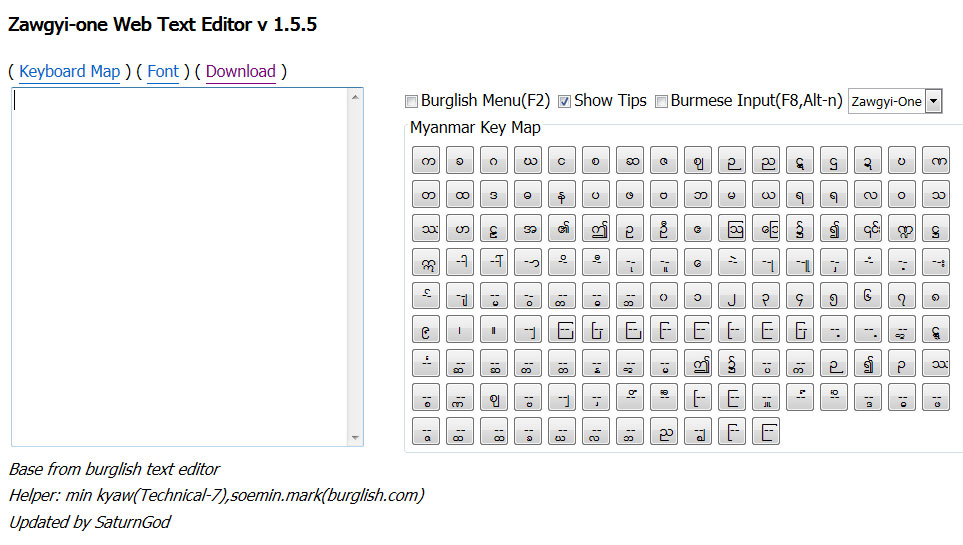This screenshot has width=963, height=545.
Task: Click the 'Base from burglish text editor' text
Action: [x=114, y=469]
